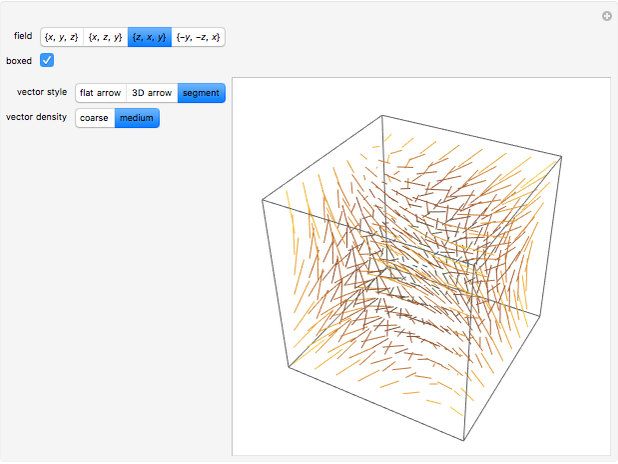Click the 'vector style' label
The width and height of the screenshot is (618, 464).
point(42,92)
